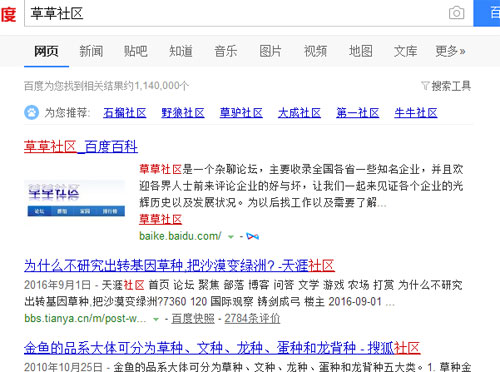Open recommended link 野狼社区
The height and width of the screenshot is (372, 500).
[x=183, y=113]
